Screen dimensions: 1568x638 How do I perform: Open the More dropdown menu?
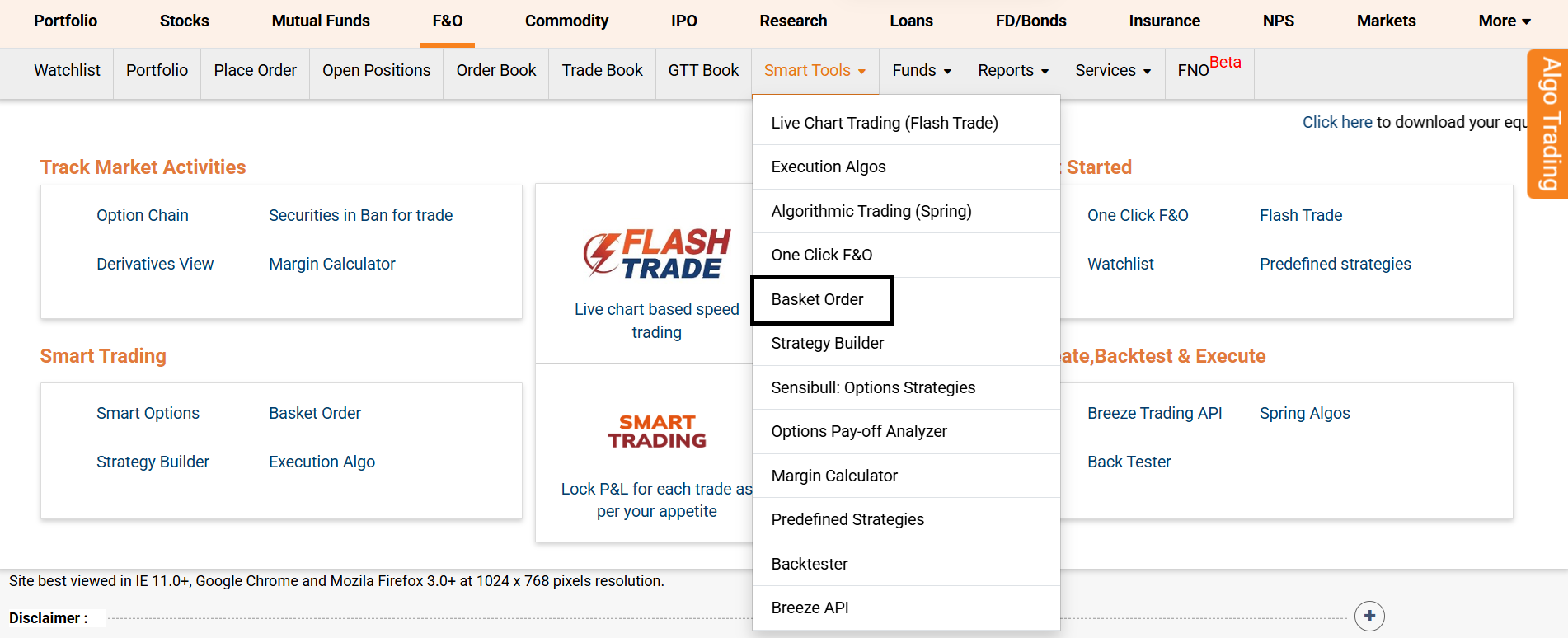coord(1504,21)
